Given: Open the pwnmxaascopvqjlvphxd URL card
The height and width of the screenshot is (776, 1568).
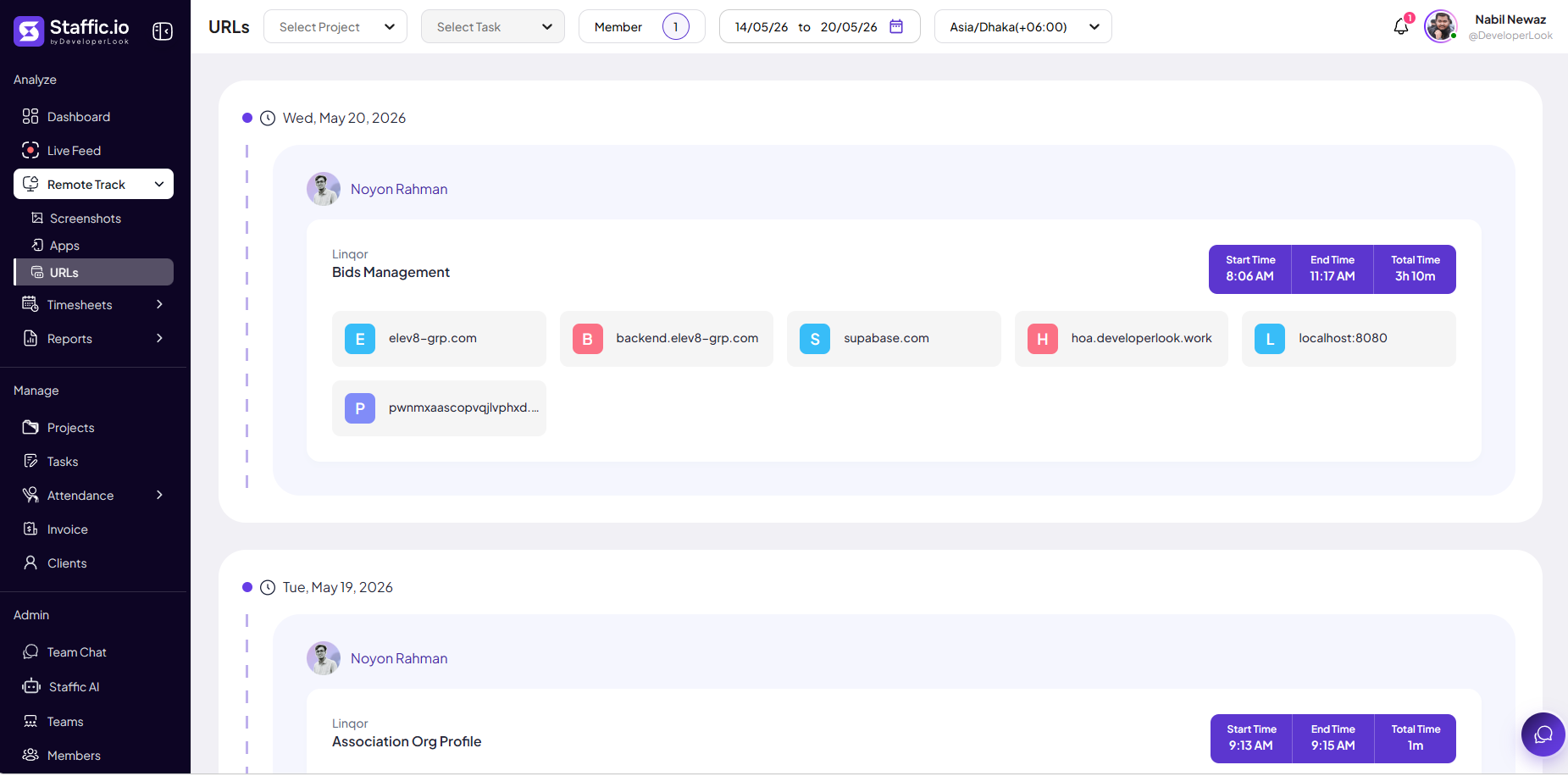Looking at the screenshot, I should (439, 408).
